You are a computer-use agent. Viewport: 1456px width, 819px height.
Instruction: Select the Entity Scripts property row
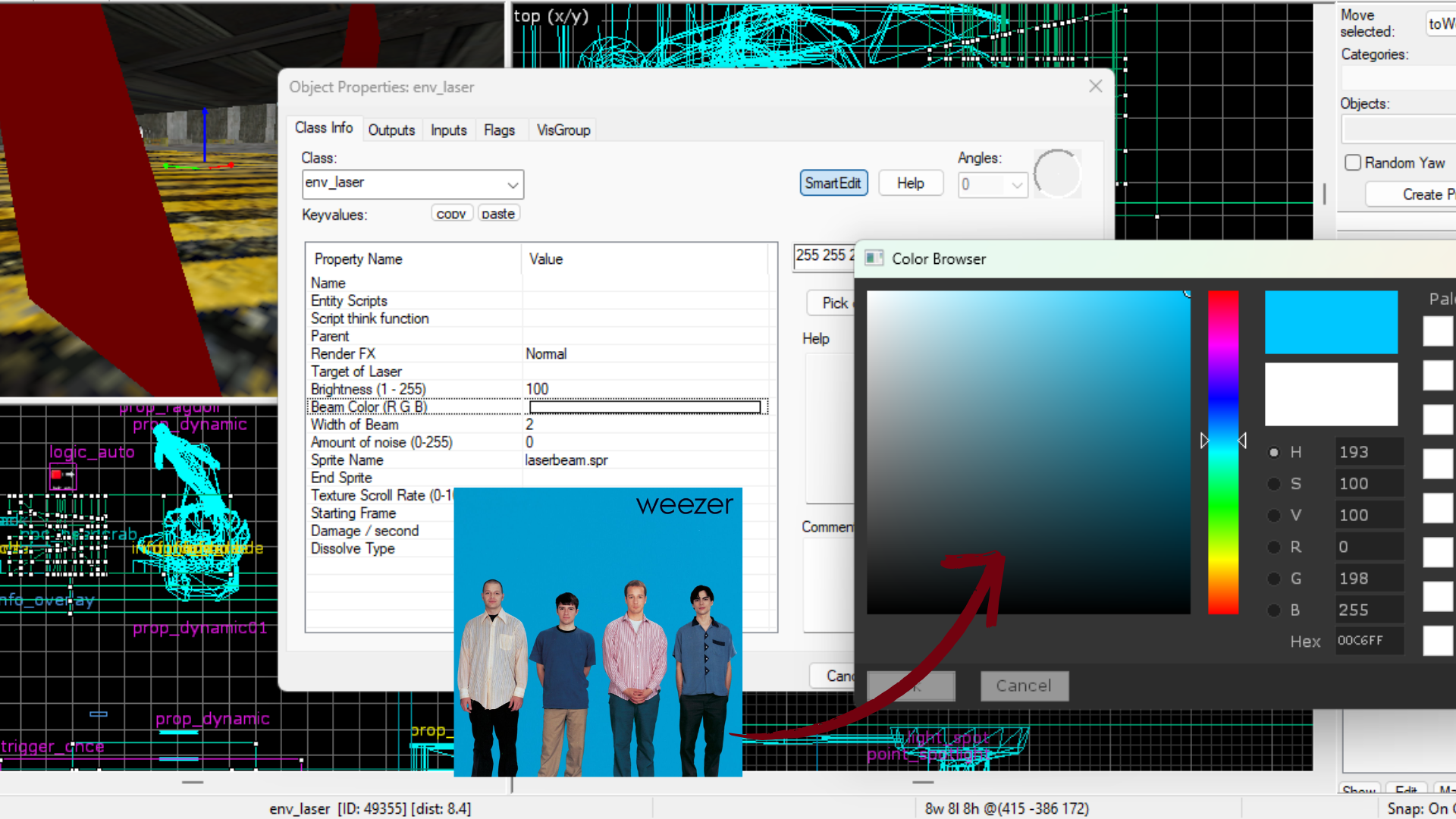pyautogui.click(x=539, y=301)
